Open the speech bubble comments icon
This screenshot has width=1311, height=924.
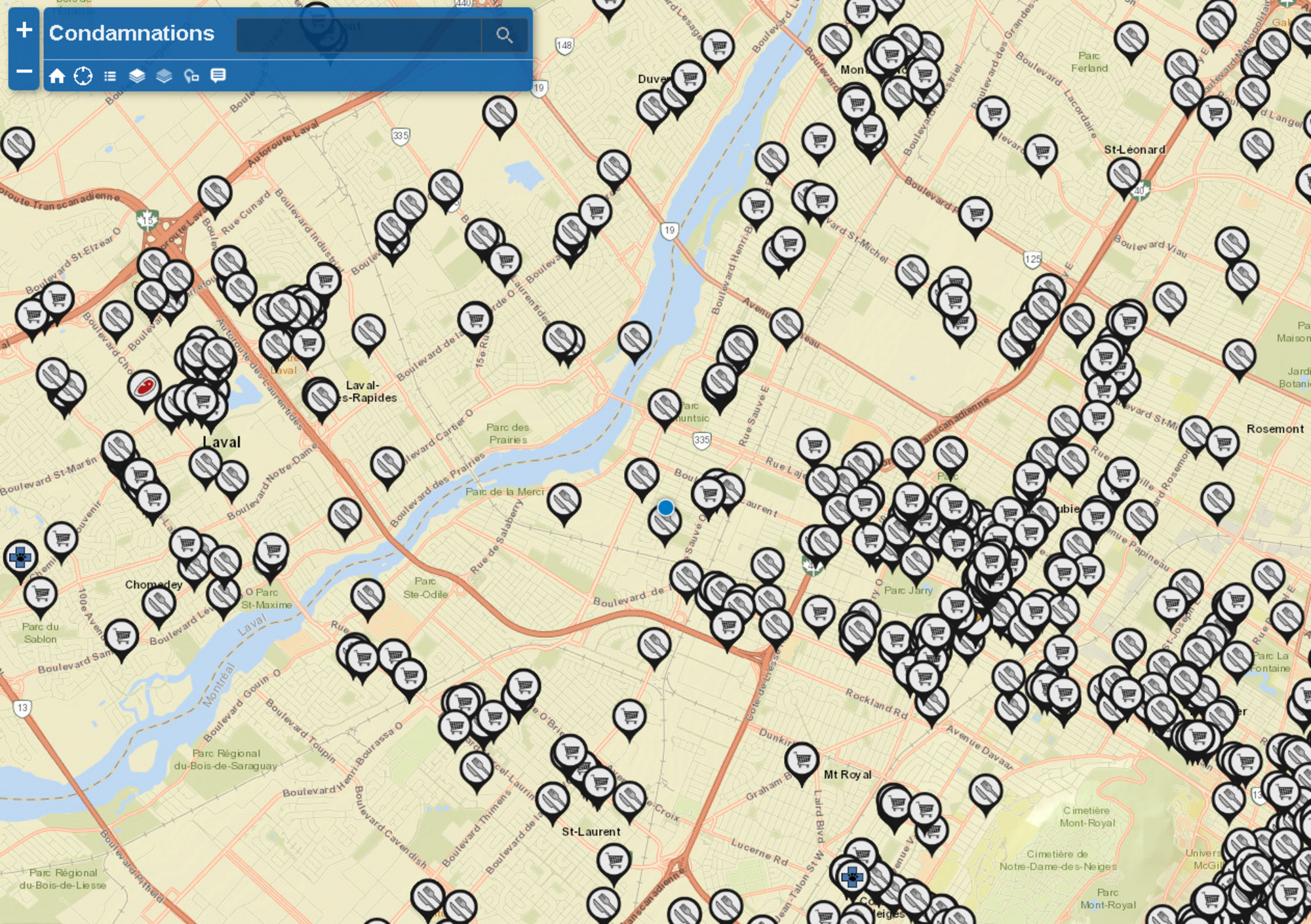[x=218, y=75]
